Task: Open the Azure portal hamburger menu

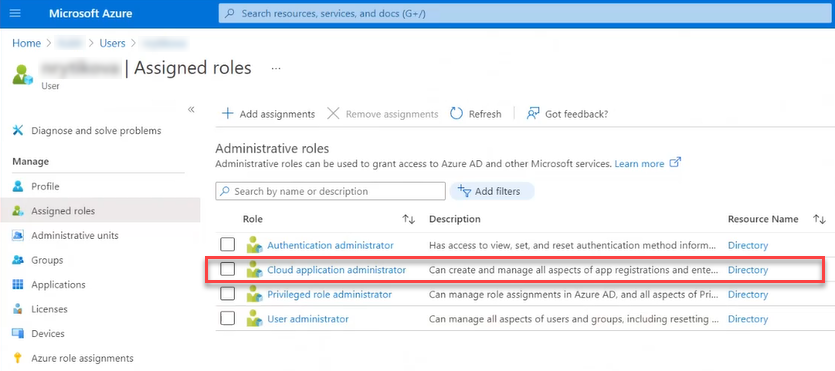Action: [15, 13]
